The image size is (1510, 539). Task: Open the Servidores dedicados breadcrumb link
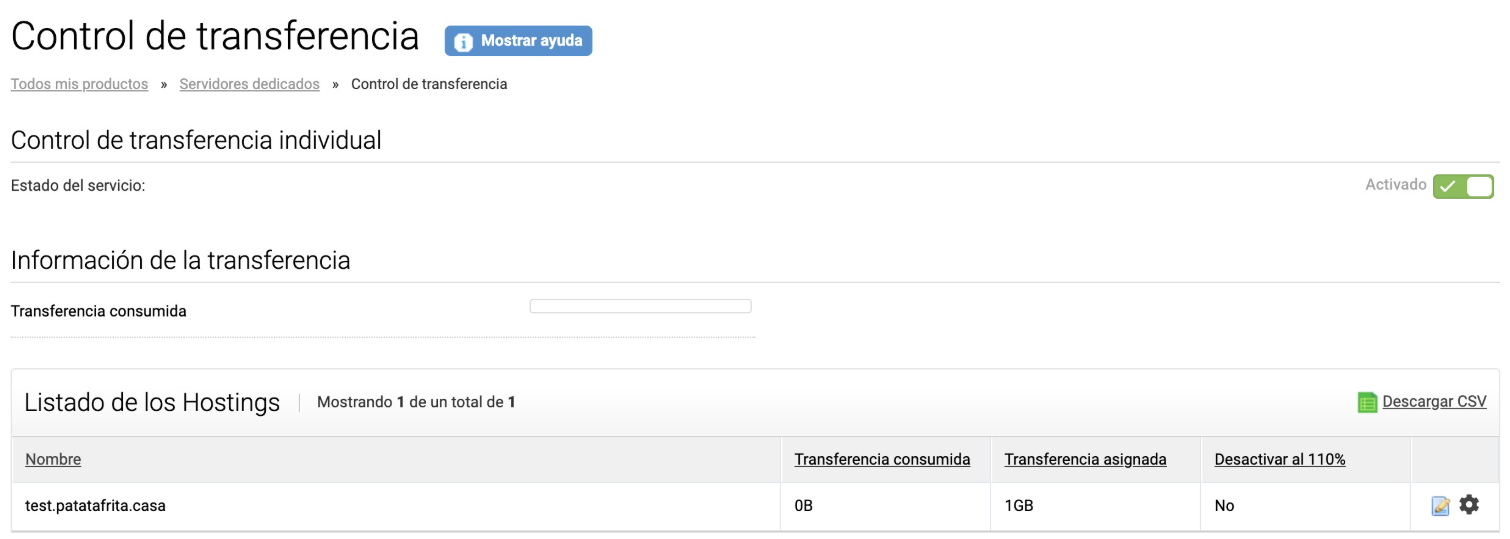(249, 84)
